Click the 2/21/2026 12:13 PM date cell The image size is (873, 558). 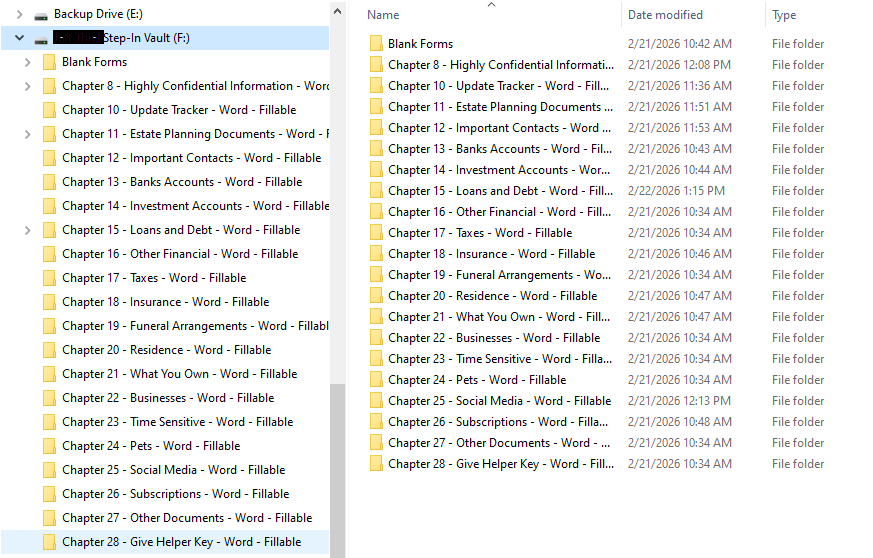(679, 400)
